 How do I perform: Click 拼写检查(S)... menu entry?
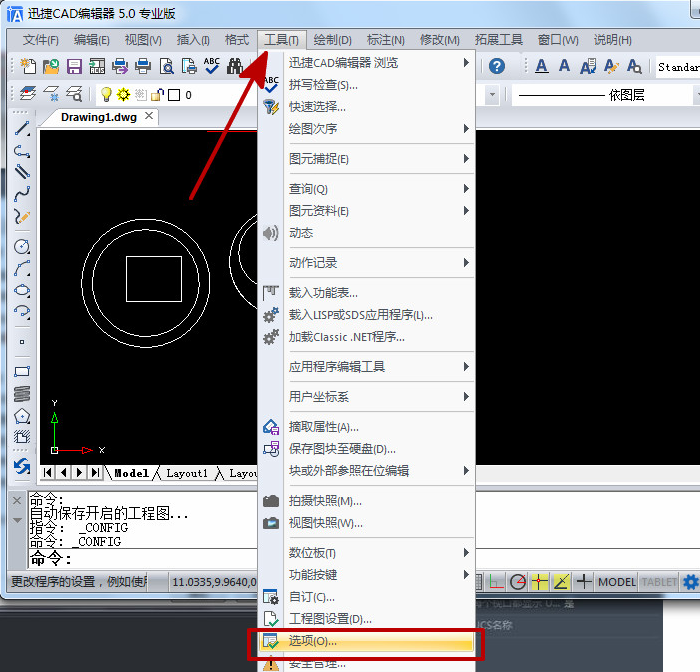pos(323,85)
